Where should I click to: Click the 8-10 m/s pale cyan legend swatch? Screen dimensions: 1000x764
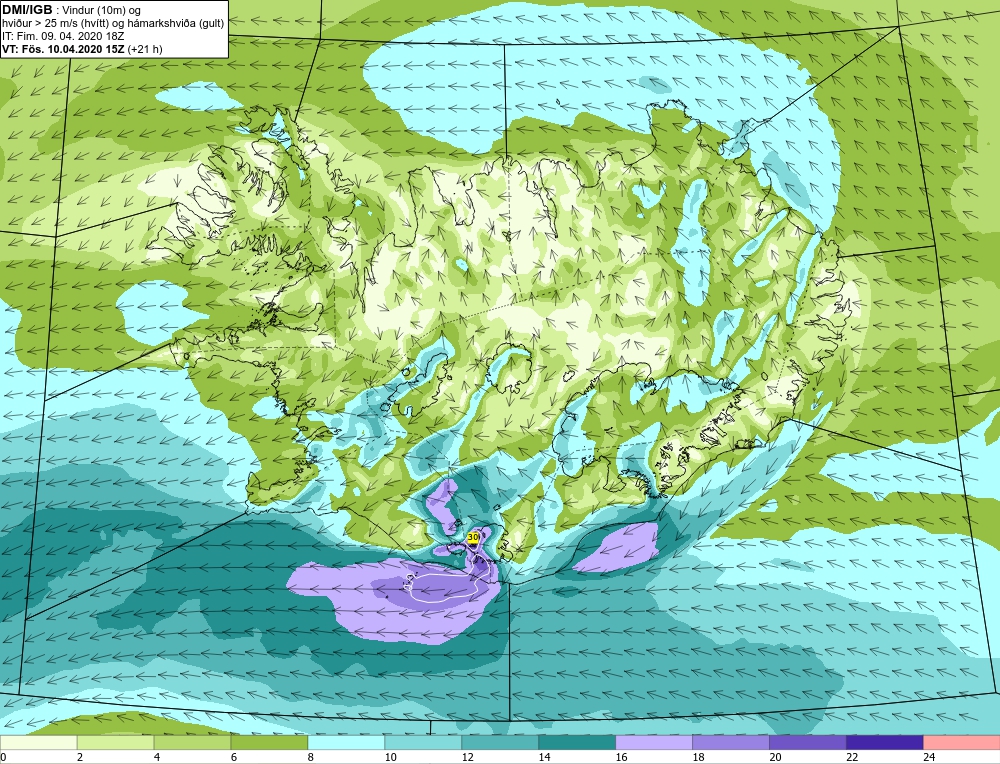(x=346, y=743)
